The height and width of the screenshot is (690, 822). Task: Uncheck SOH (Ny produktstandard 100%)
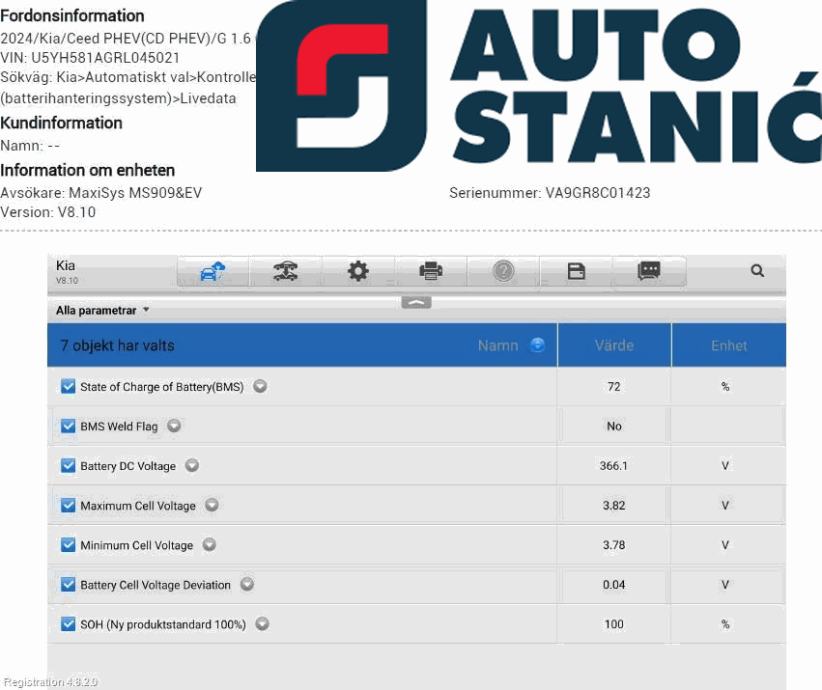coord(68,624)
